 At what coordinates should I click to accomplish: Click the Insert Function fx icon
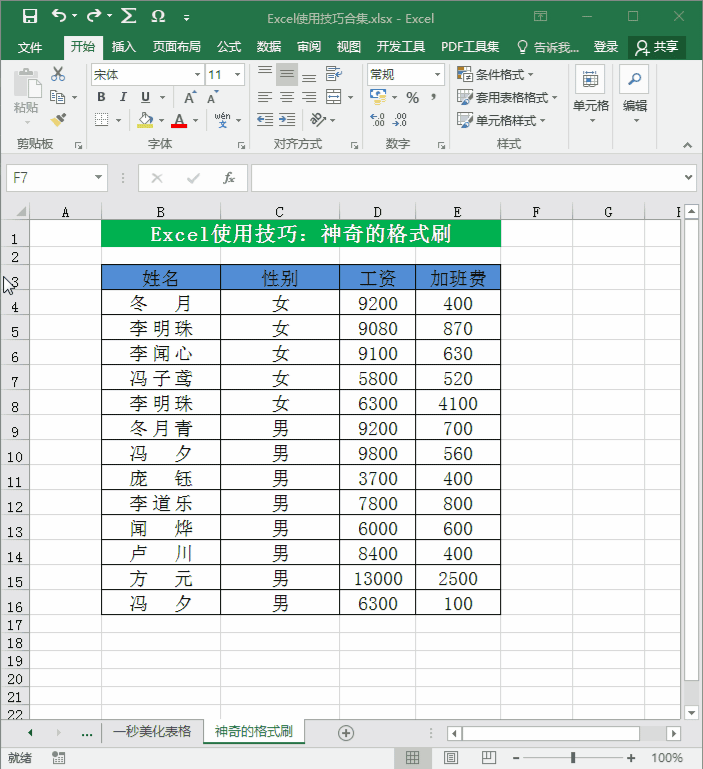tap(229, 178)
